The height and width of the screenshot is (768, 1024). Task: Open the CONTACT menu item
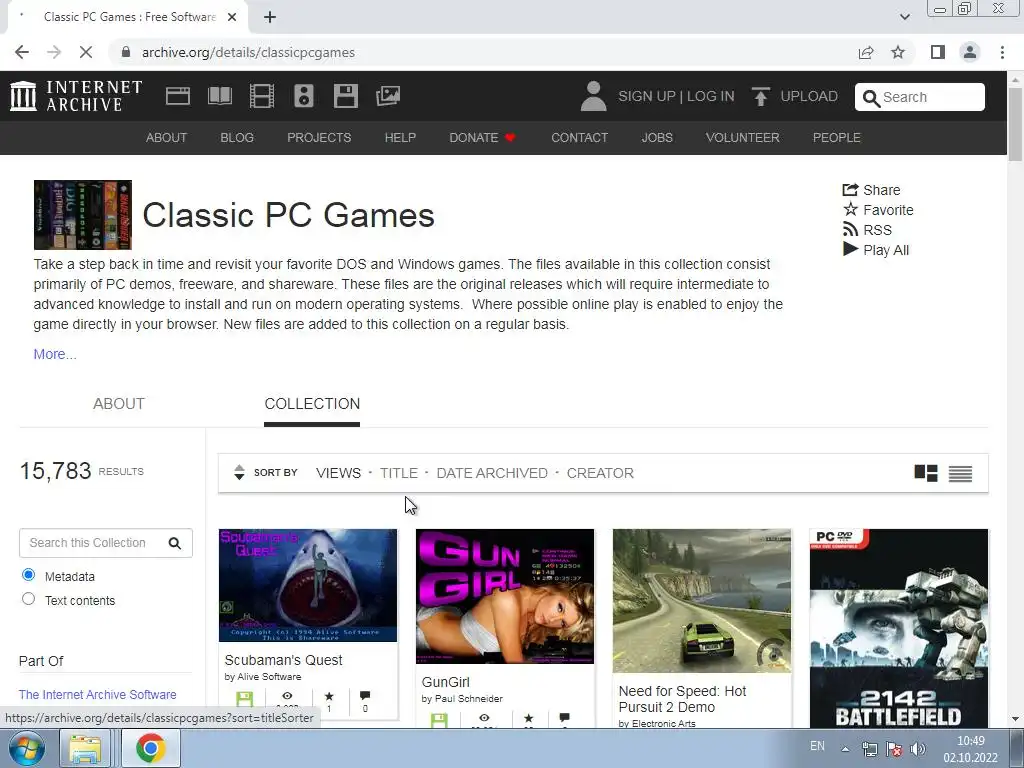pyautogui.click(x=579, y=138)
